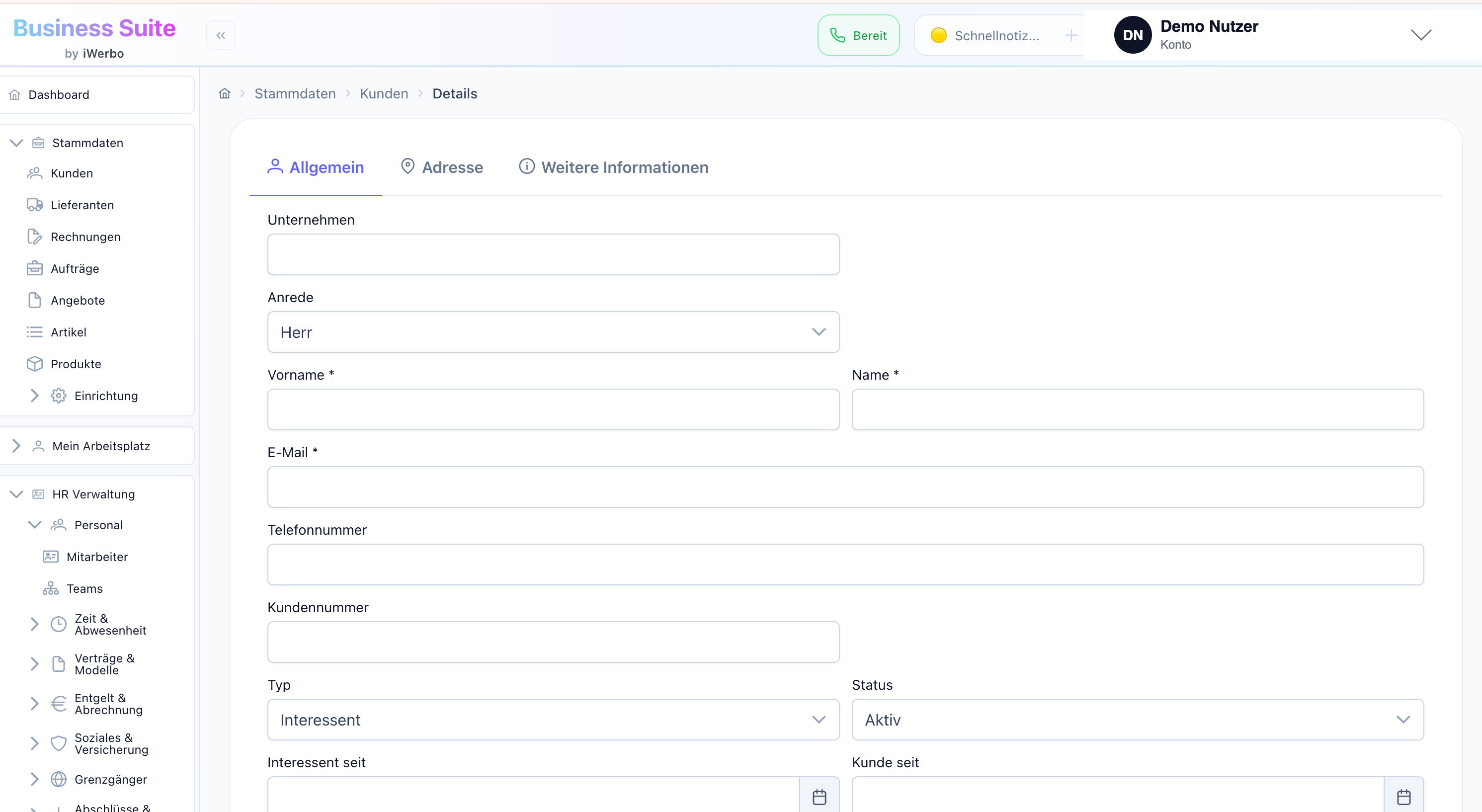
Task: Collapse the Stammdaten section chevron
Action: [16, 143]
